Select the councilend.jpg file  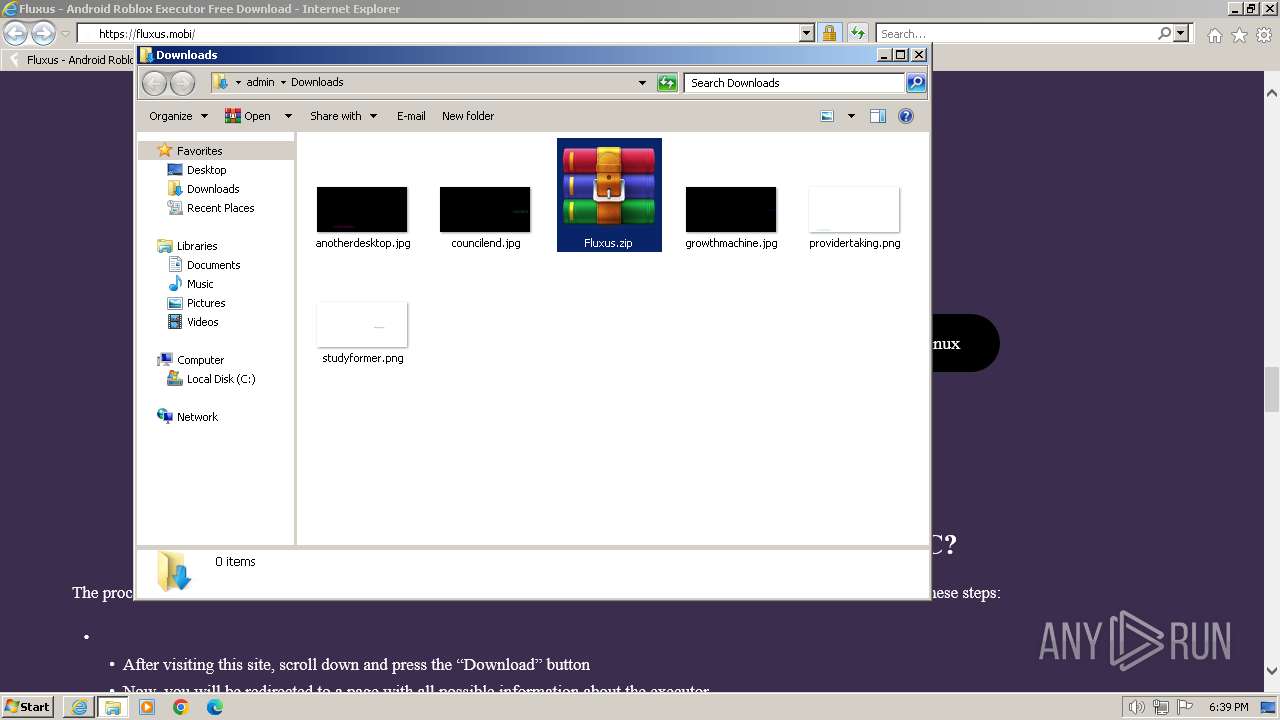click(485, 217)
